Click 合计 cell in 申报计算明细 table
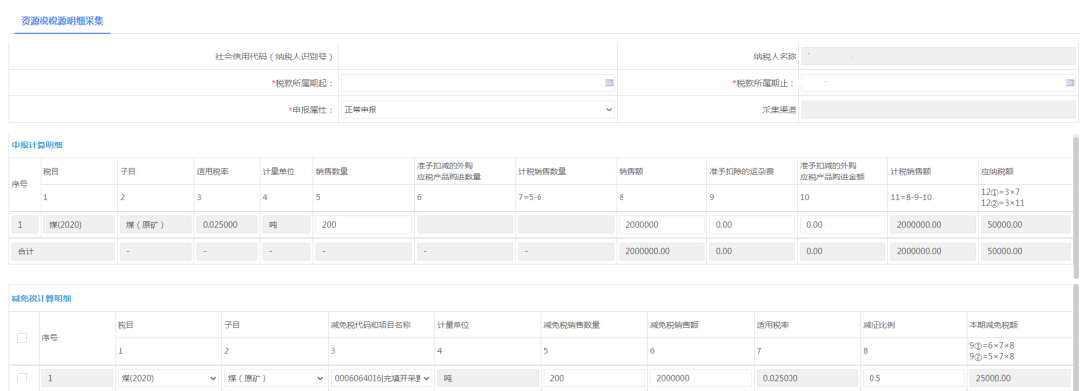 point(62,252)
